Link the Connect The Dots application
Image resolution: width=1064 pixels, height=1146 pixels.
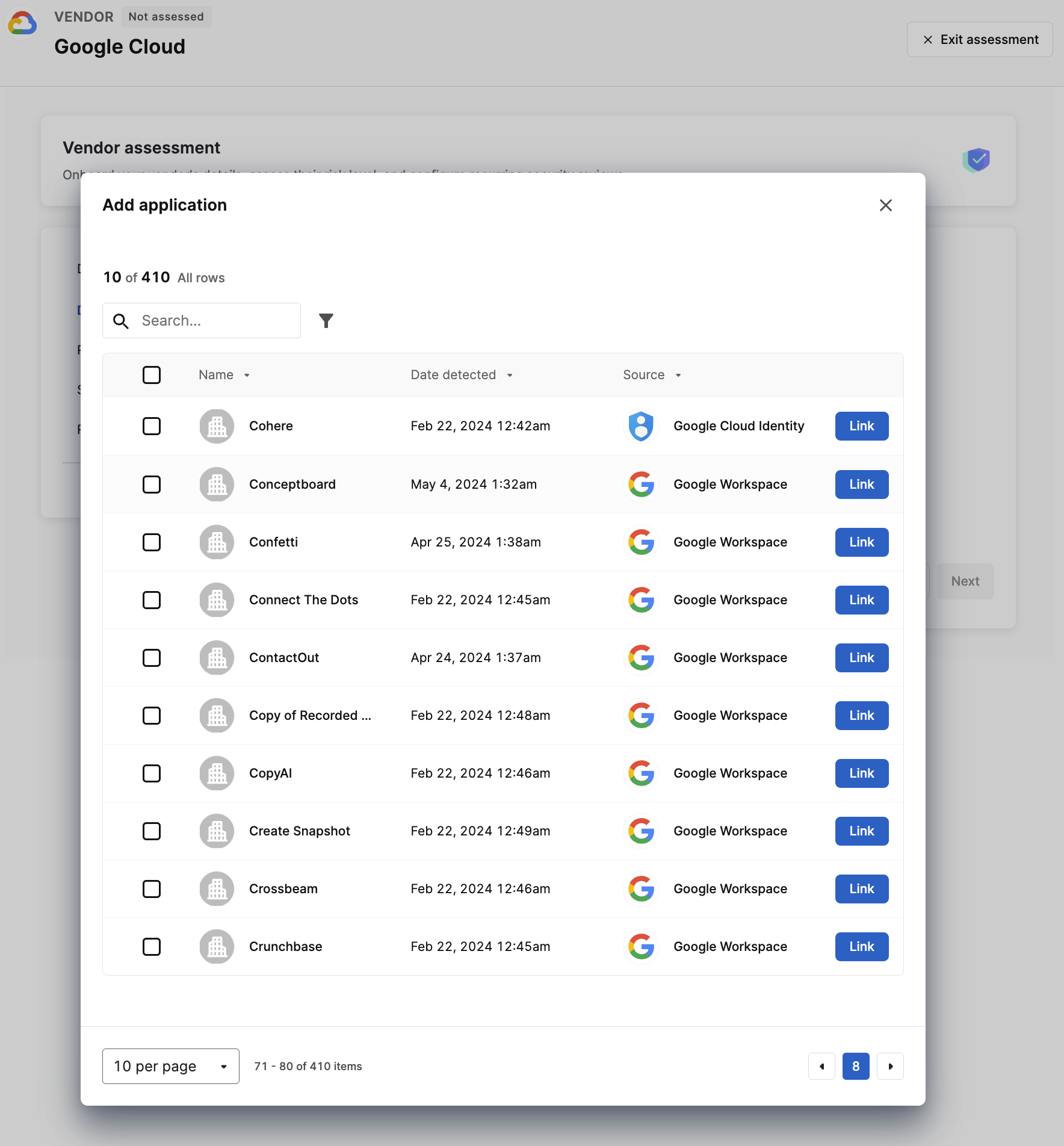coord(862,600)
